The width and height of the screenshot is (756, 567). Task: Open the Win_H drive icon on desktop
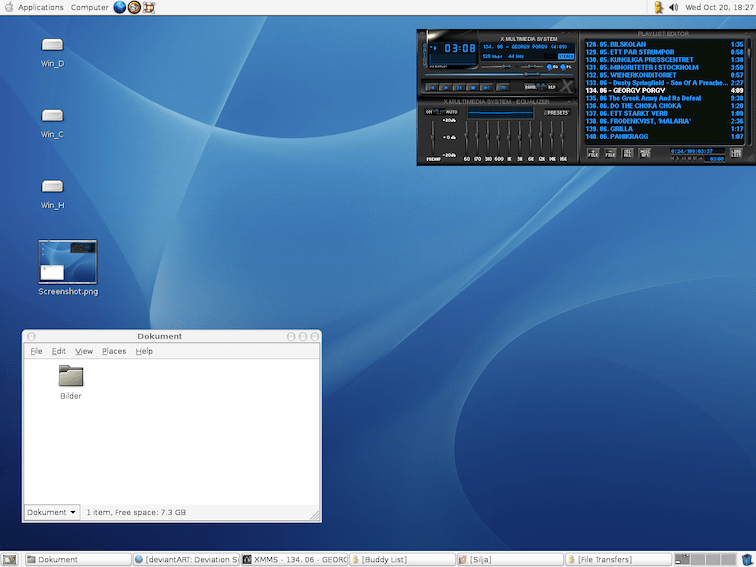pos(52,187)
